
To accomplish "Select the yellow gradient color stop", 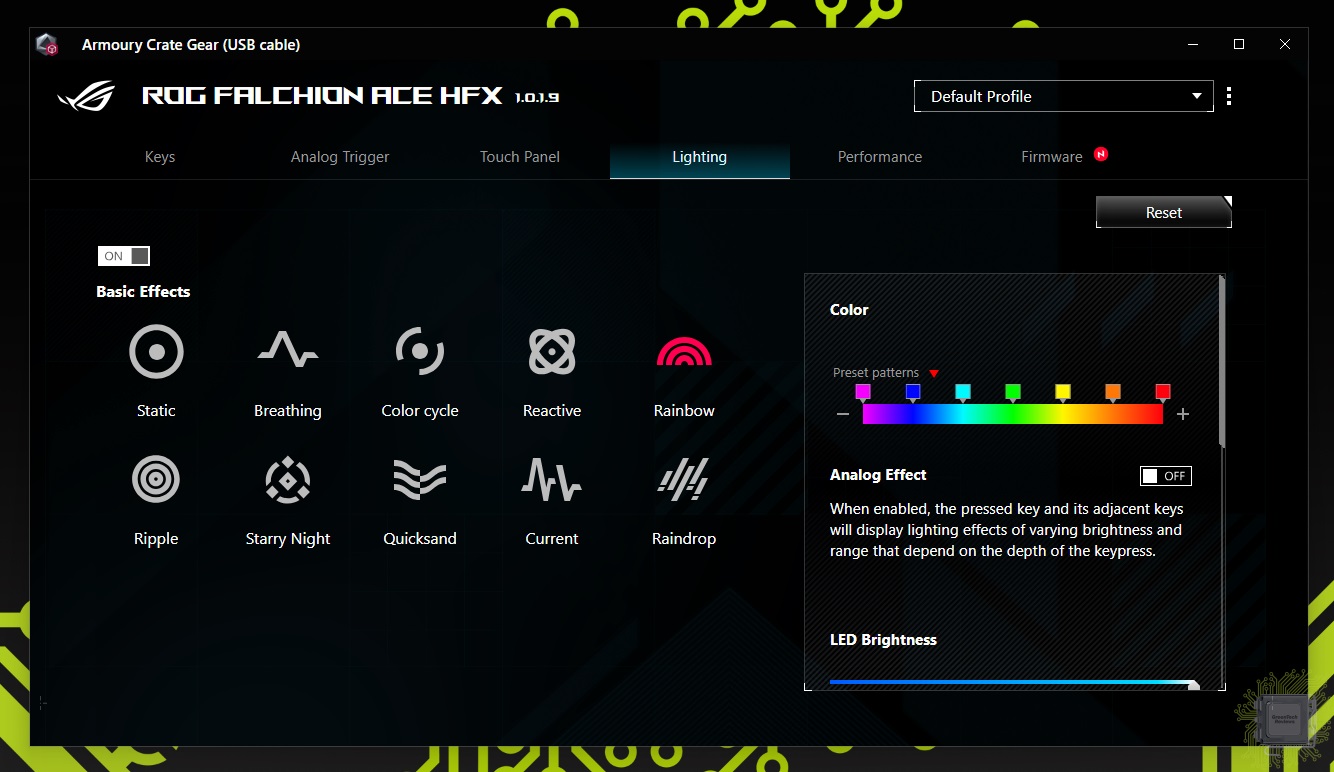I will [1063, 392].
